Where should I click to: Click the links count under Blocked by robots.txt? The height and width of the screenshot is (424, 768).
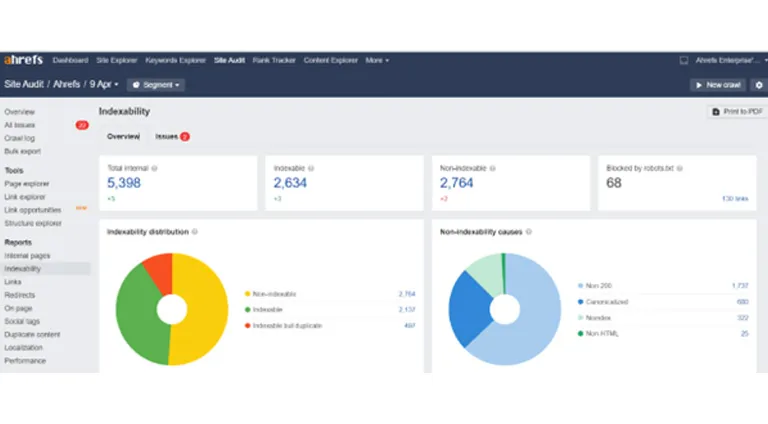(735, 199)
